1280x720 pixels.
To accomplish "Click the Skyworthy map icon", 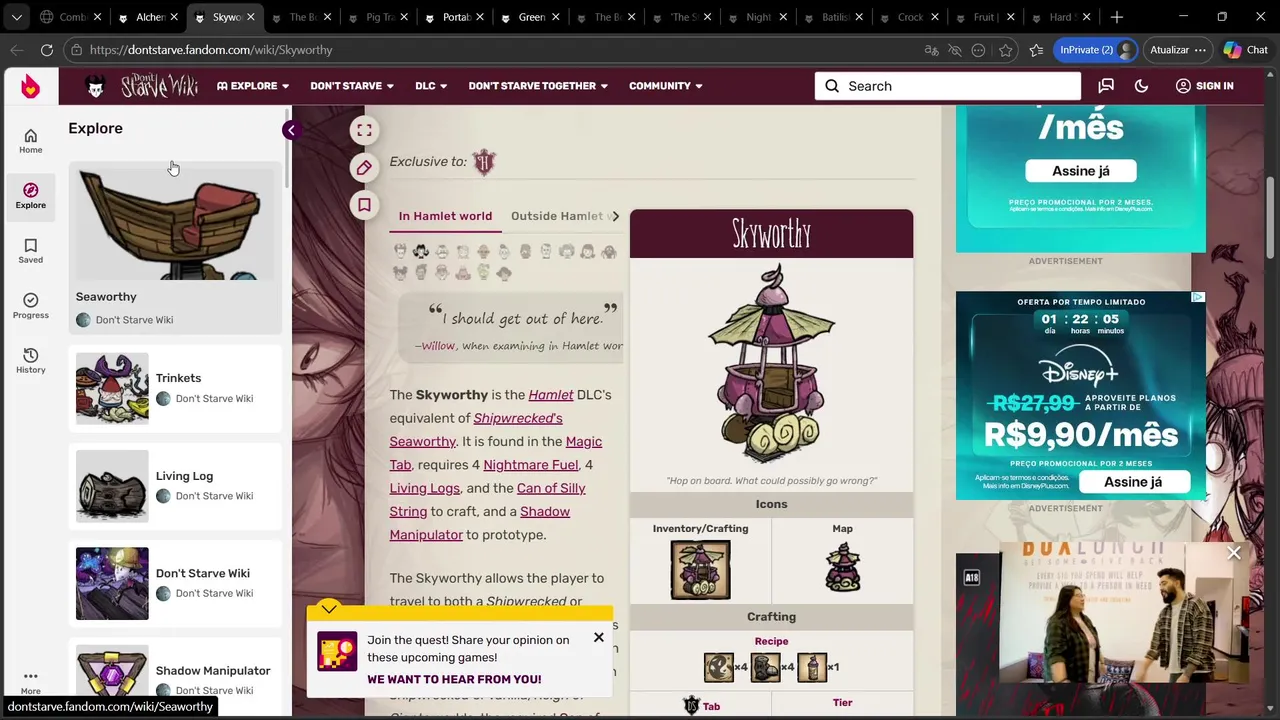I will click(x=843, y=567).
